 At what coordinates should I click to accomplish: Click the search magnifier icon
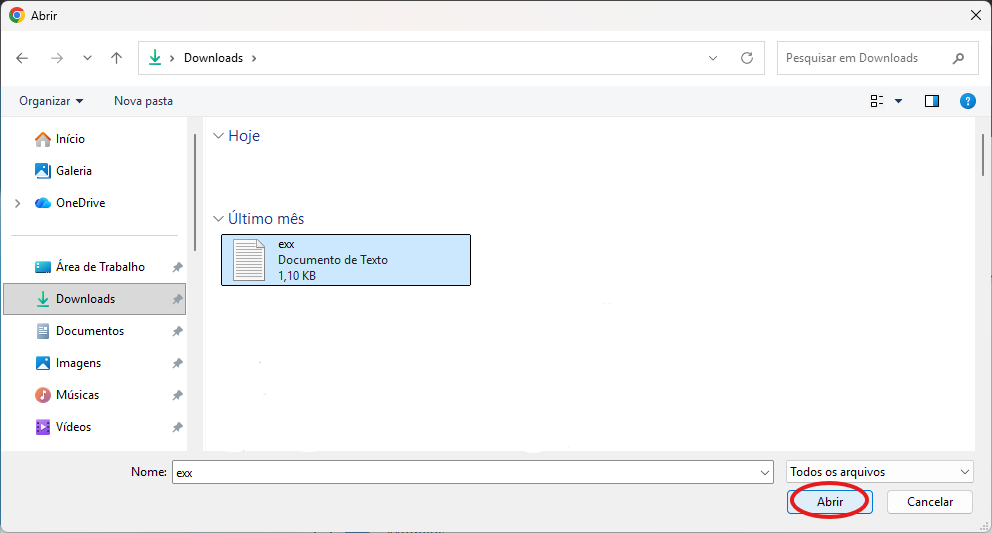pyautogui.click(x=959, y=58)
